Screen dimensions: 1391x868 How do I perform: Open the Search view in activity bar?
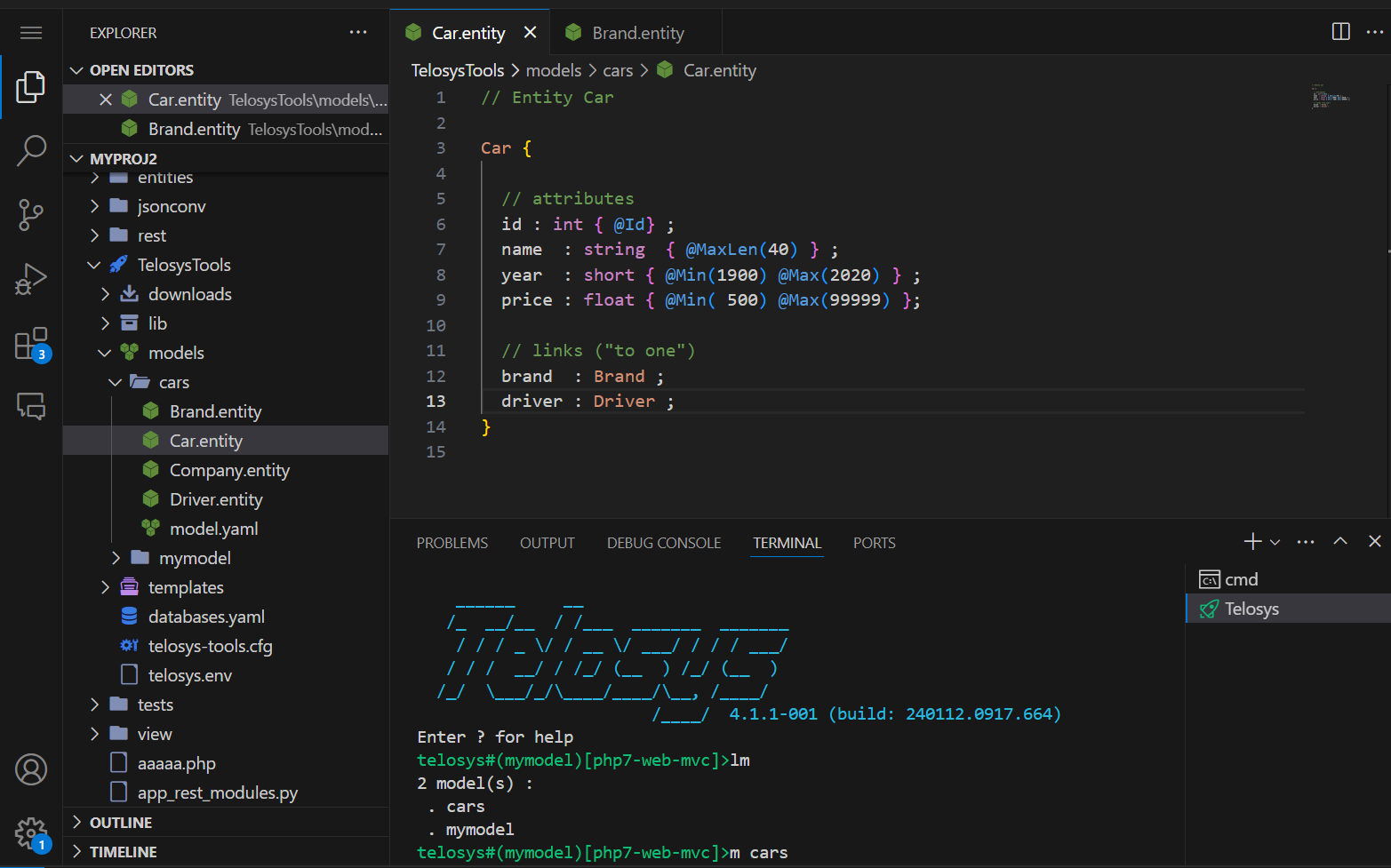(x=31, y=150)
